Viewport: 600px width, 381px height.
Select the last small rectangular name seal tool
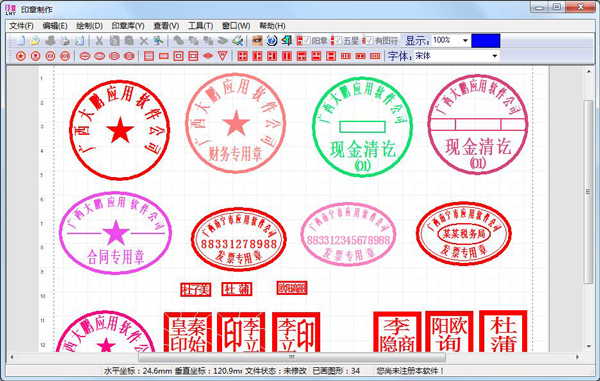(375, 56)
